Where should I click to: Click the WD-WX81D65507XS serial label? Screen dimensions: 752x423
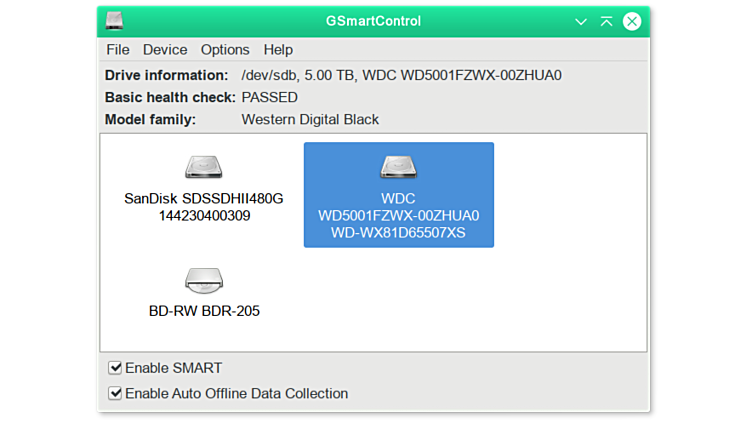click(x=399, y=233)
